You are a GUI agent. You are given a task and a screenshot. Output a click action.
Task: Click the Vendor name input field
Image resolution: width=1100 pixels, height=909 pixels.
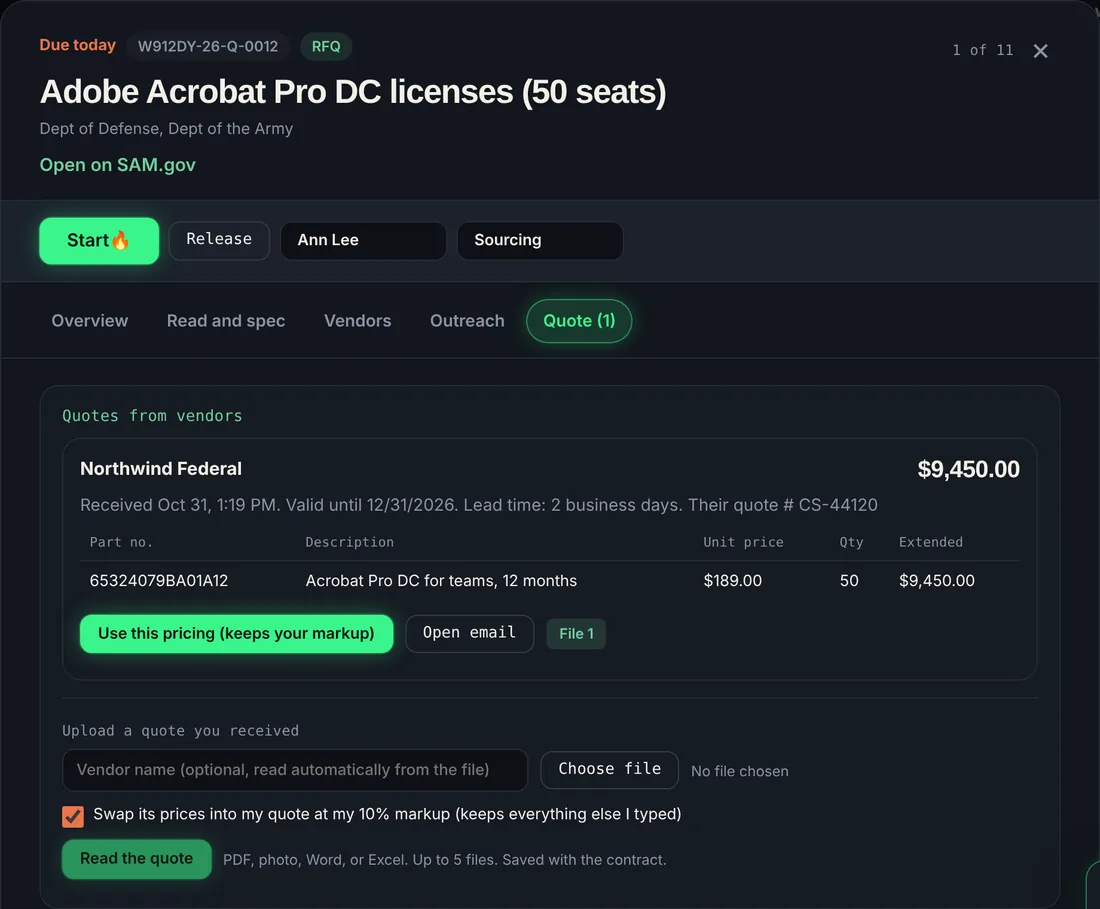(x=295, y=770)
